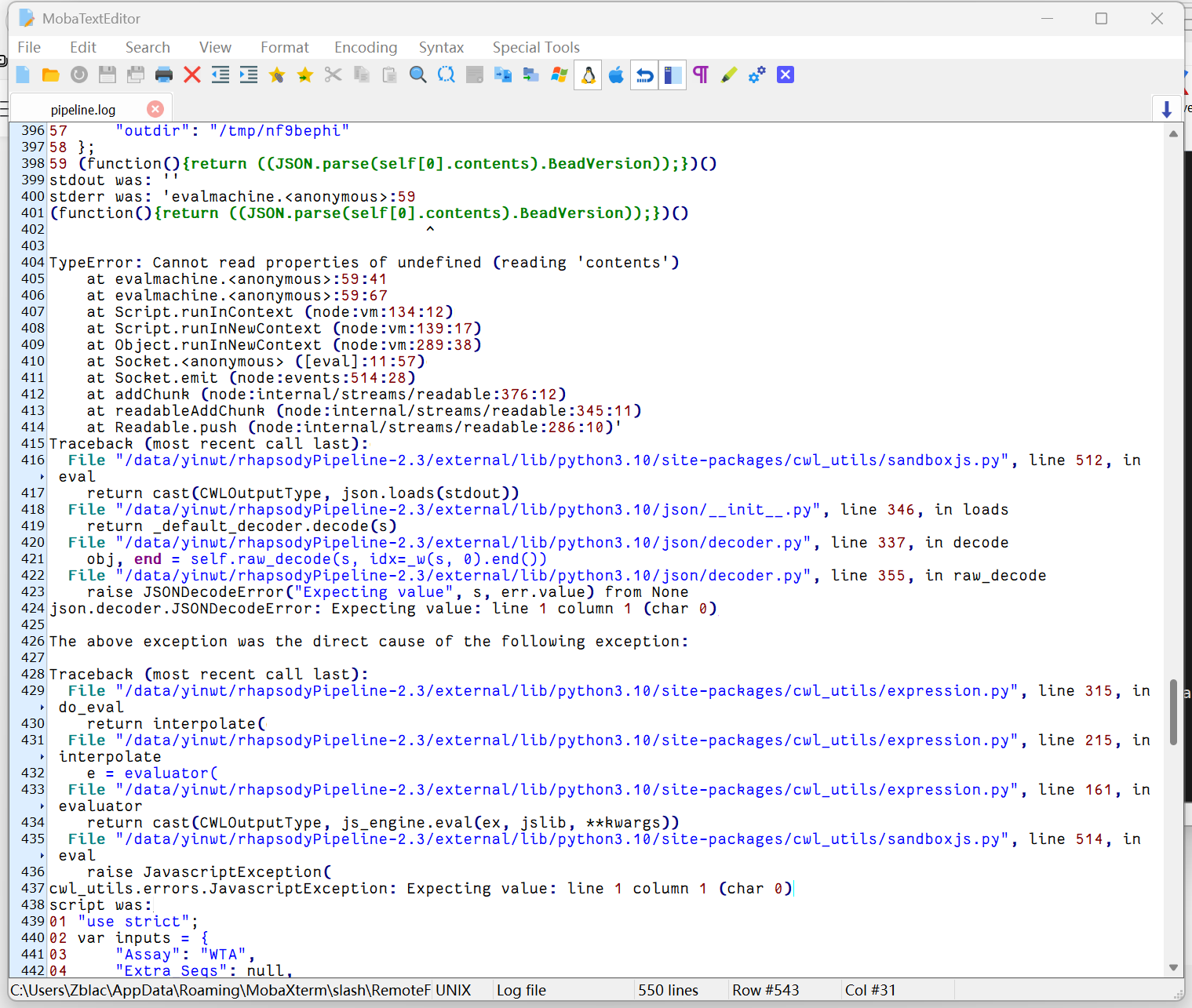
Task: Paste from clipboard toolbar icon
Action: 390,75
